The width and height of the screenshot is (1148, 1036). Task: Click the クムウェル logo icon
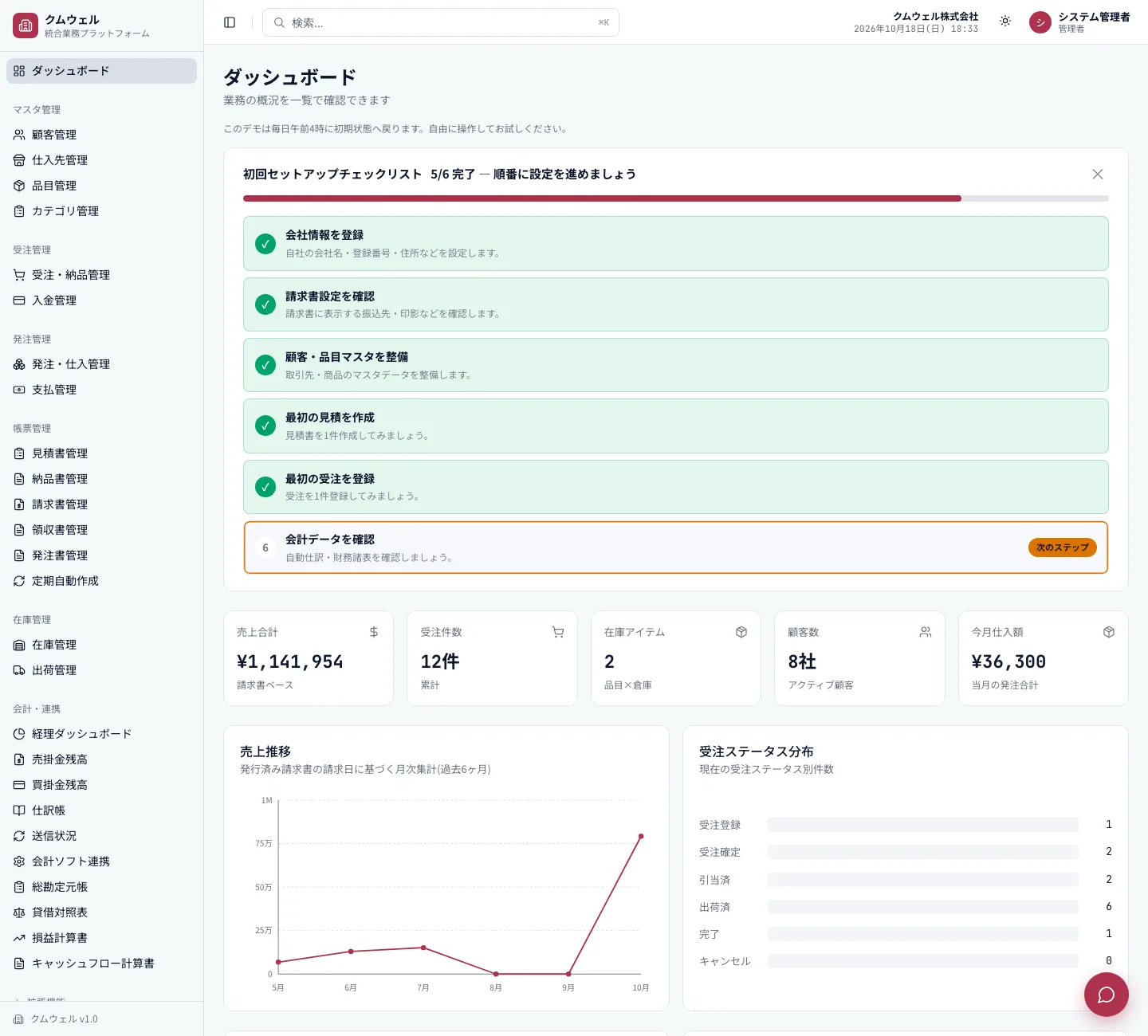coord(26,26)
